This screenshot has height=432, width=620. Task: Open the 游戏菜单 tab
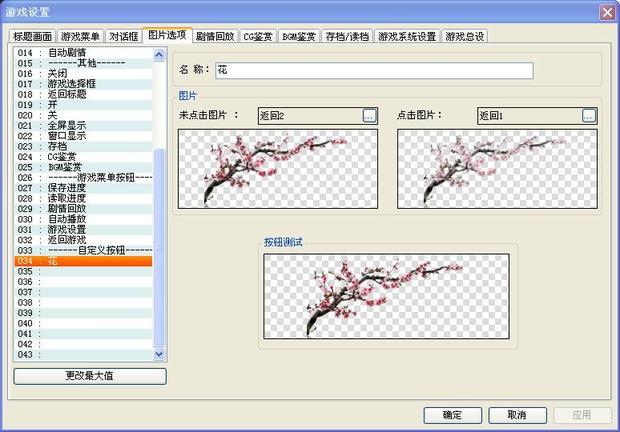[x=80, y=36]
